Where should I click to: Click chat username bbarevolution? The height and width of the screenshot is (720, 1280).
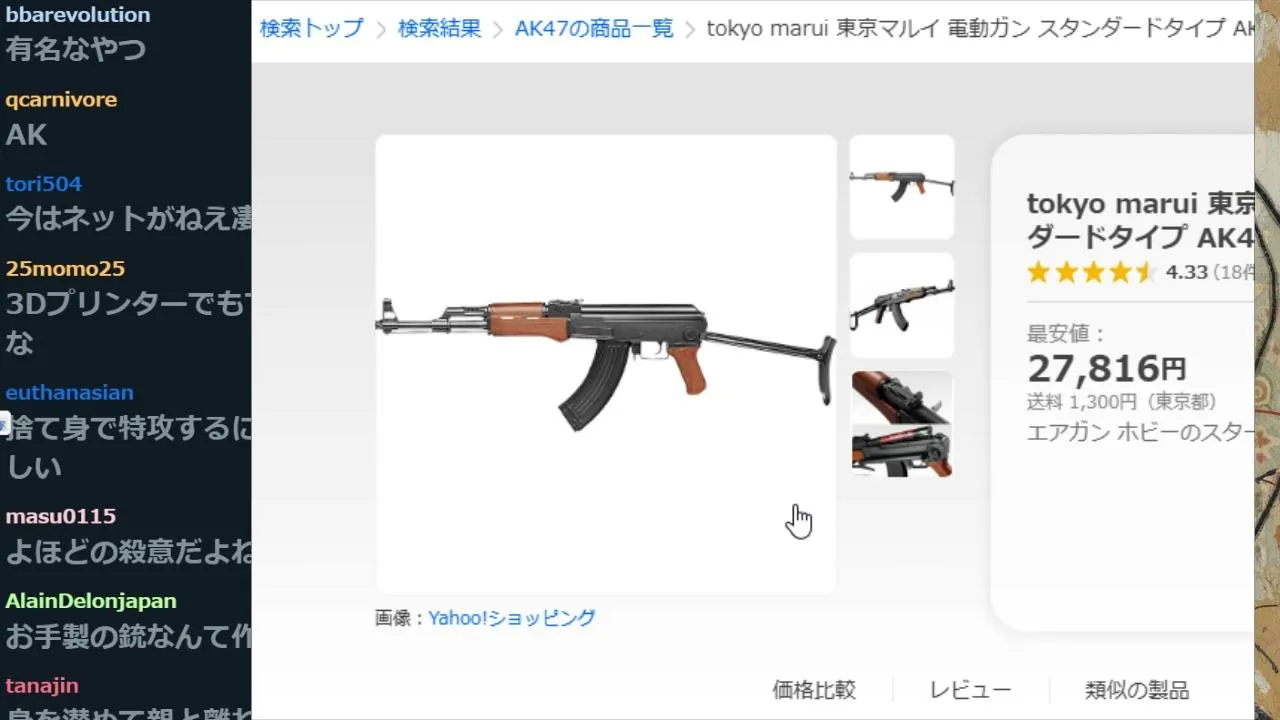78,15
